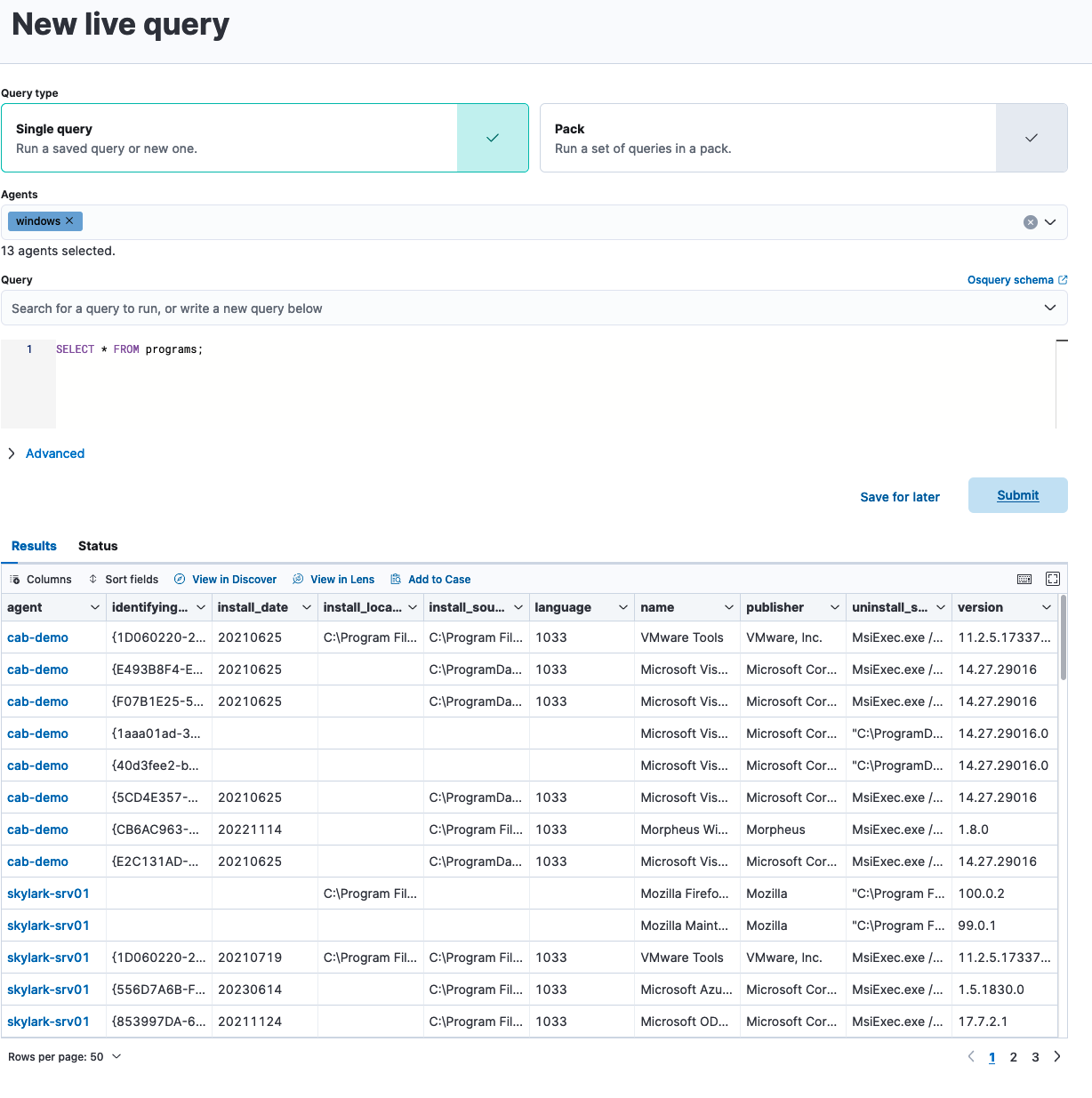Open the Columns selector
This screenshot has width=1092, height=1098.
click(x=41, y=579)
